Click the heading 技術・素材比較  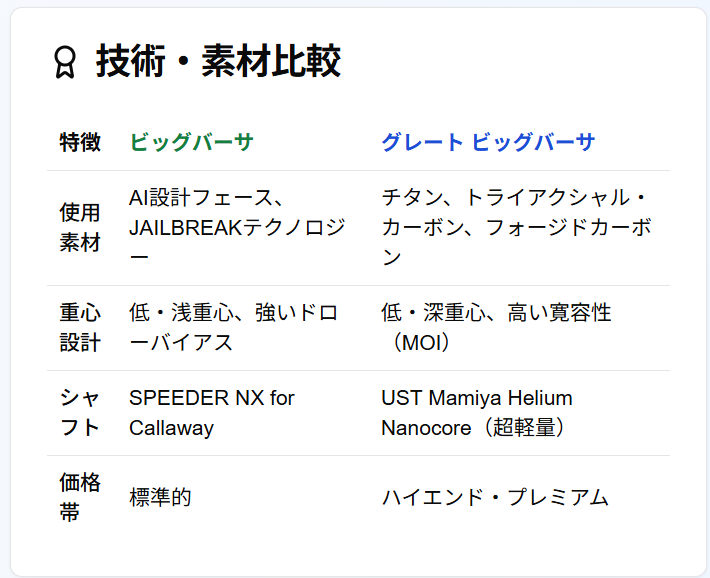218,62
